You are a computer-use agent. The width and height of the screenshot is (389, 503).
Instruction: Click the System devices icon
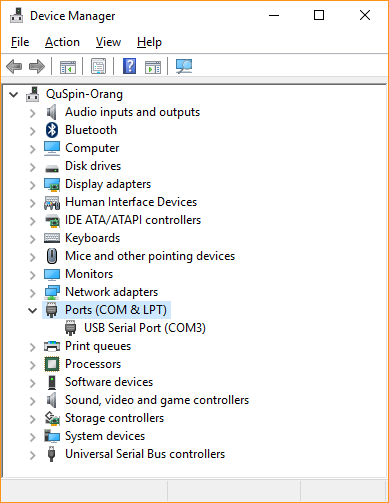52,436
